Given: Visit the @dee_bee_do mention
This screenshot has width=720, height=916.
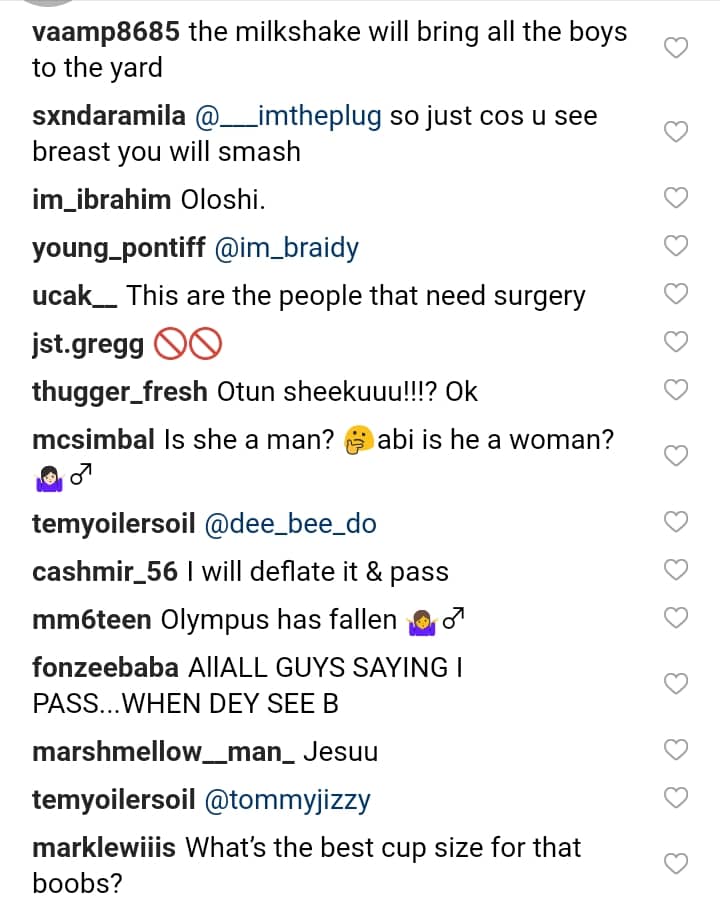Looking at the screenshot, I should tap(290, 524).
